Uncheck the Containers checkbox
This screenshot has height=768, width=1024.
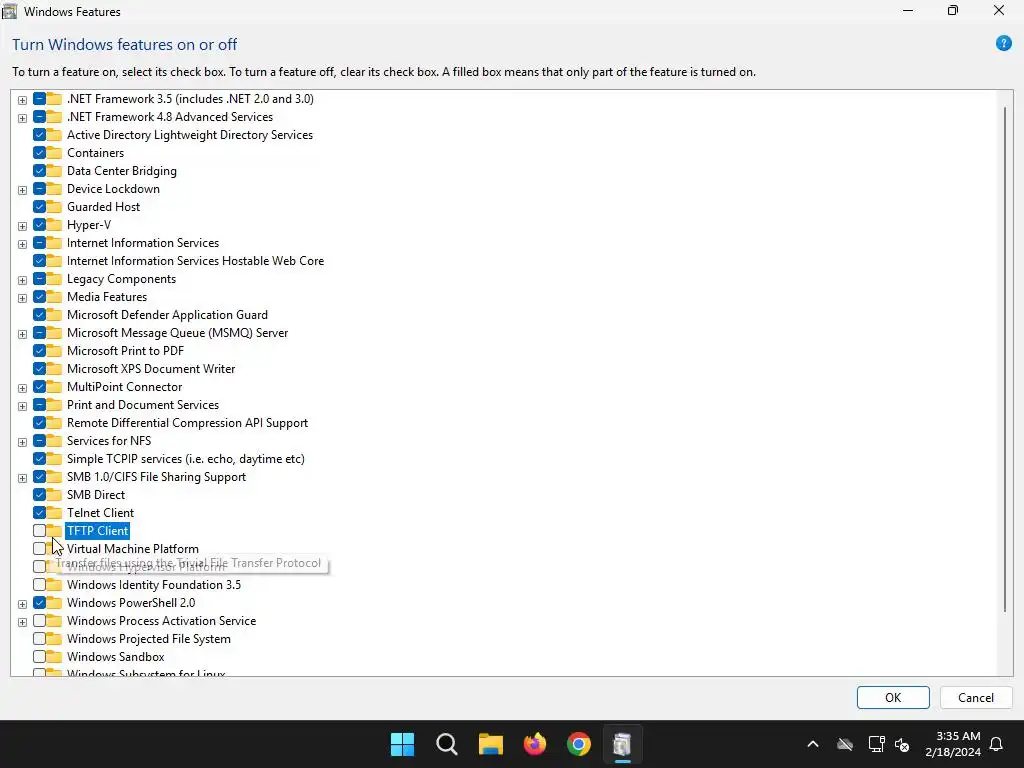[x=39, y=153]
